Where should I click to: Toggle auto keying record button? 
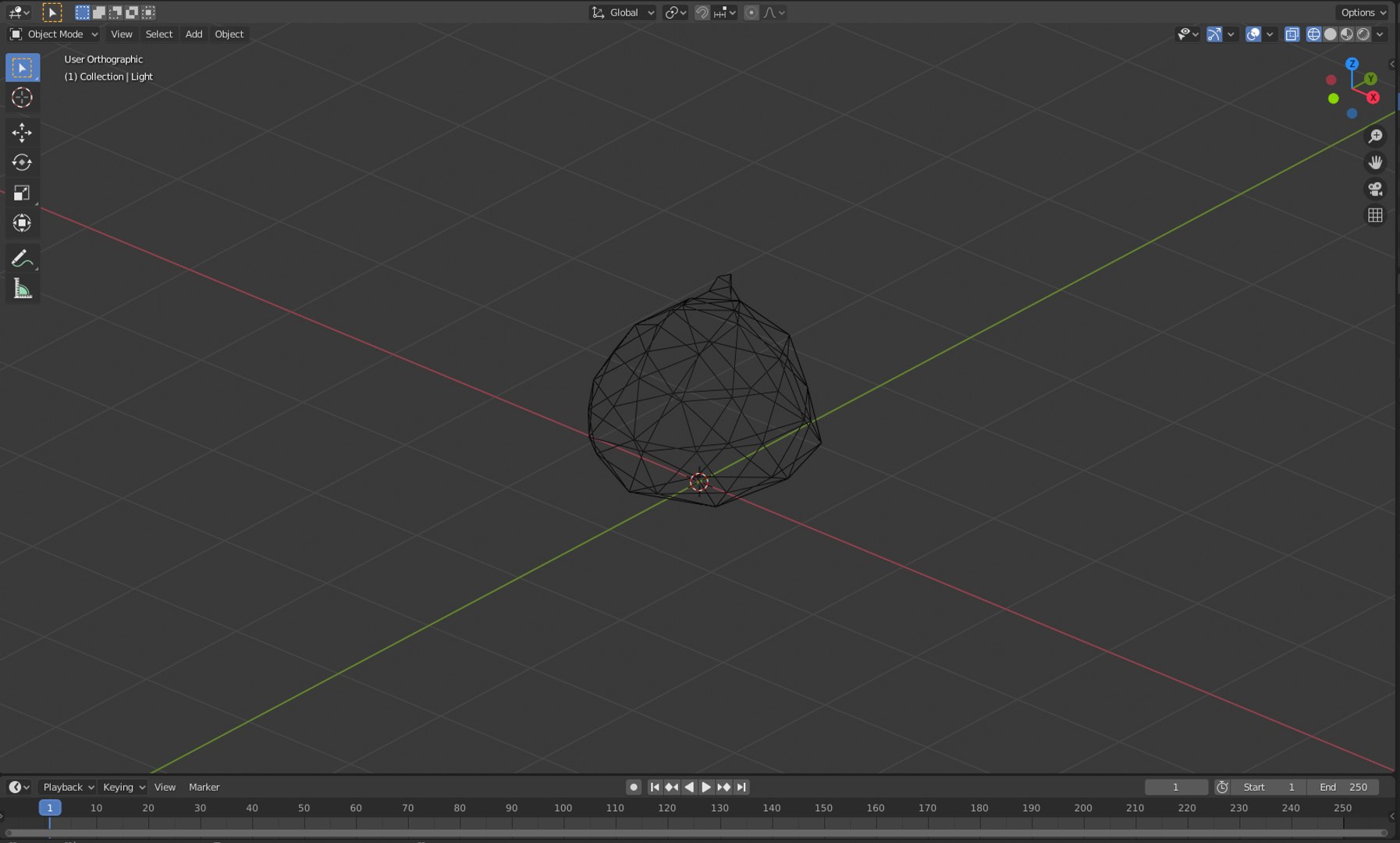[634, 787]
